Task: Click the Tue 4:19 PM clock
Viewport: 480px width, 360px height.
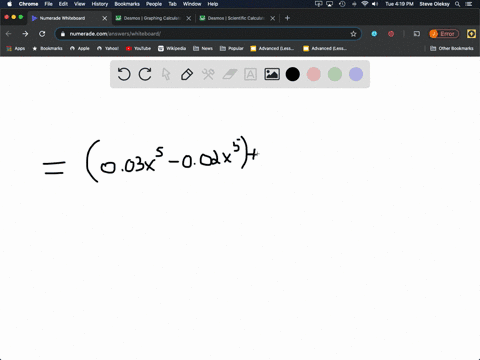Action: pyautogui.click(x=399, y=4)
